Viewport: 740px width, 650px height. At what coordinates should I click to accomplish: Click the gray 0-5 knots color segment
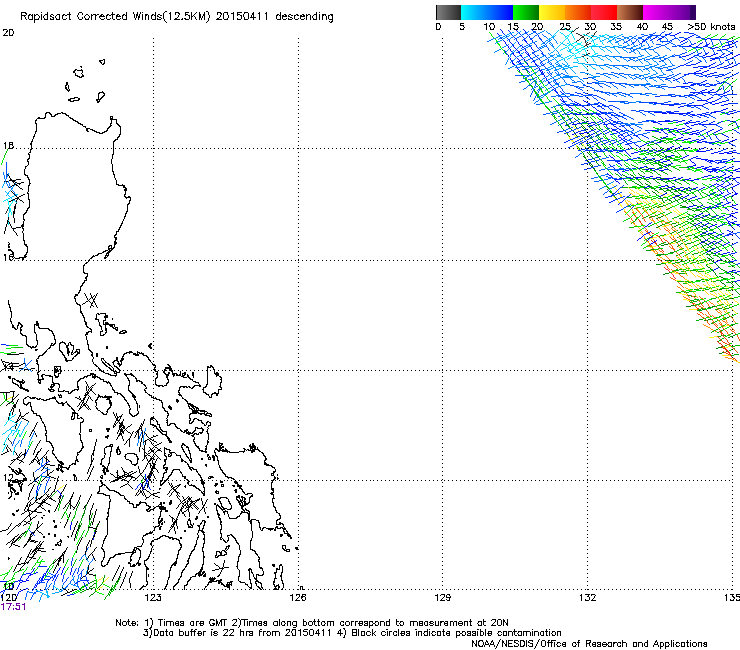click(x=448, y=12)
